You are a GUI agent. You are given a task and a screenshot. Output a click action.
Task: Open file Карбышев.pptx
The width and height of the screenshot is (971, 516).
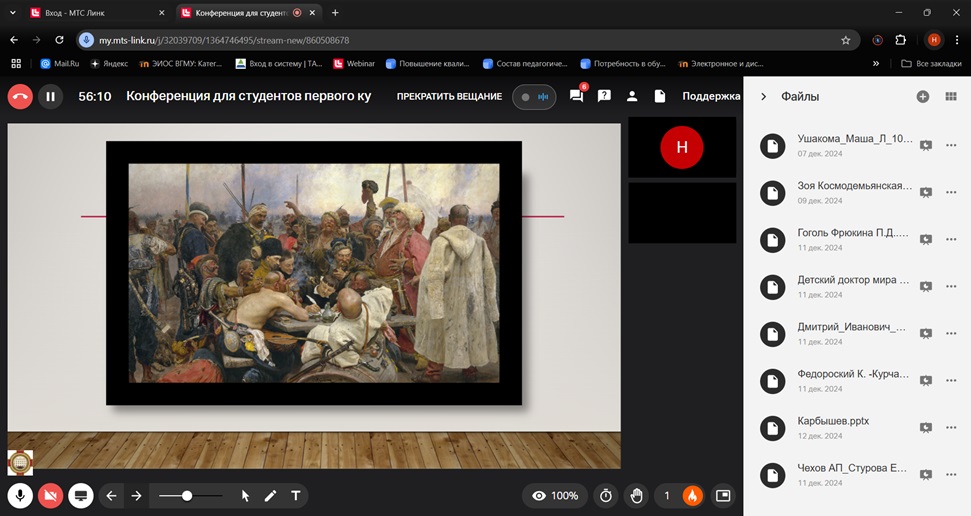pos(833,421)
